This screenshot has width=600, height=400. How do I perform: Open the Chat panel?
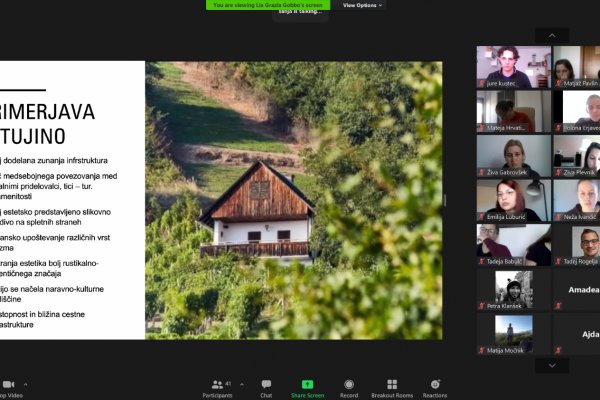(x=266, y=386)
